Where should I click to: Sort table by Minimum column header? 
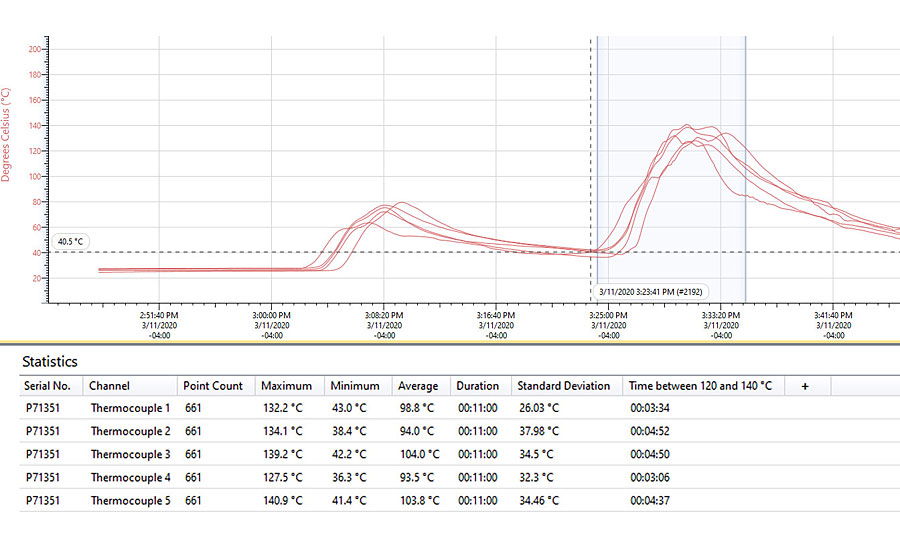355,386
